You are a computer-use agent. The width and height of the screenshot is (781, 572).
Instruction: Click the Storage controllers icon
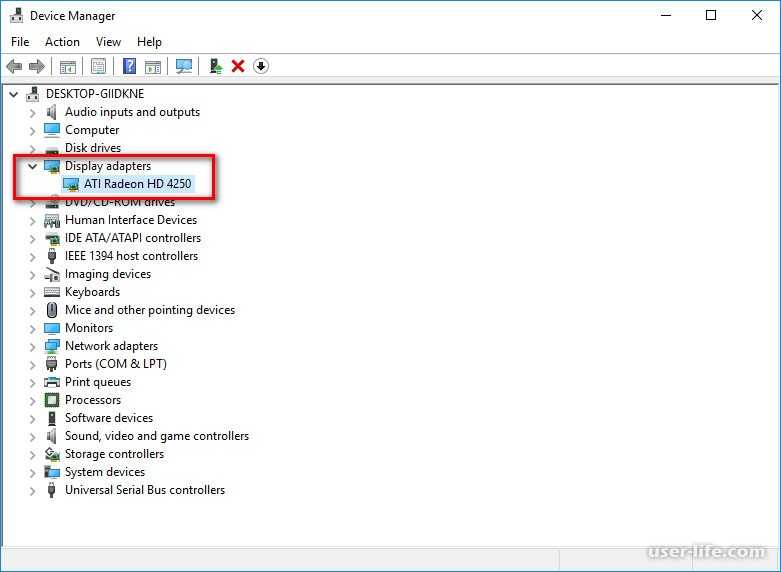52,454
